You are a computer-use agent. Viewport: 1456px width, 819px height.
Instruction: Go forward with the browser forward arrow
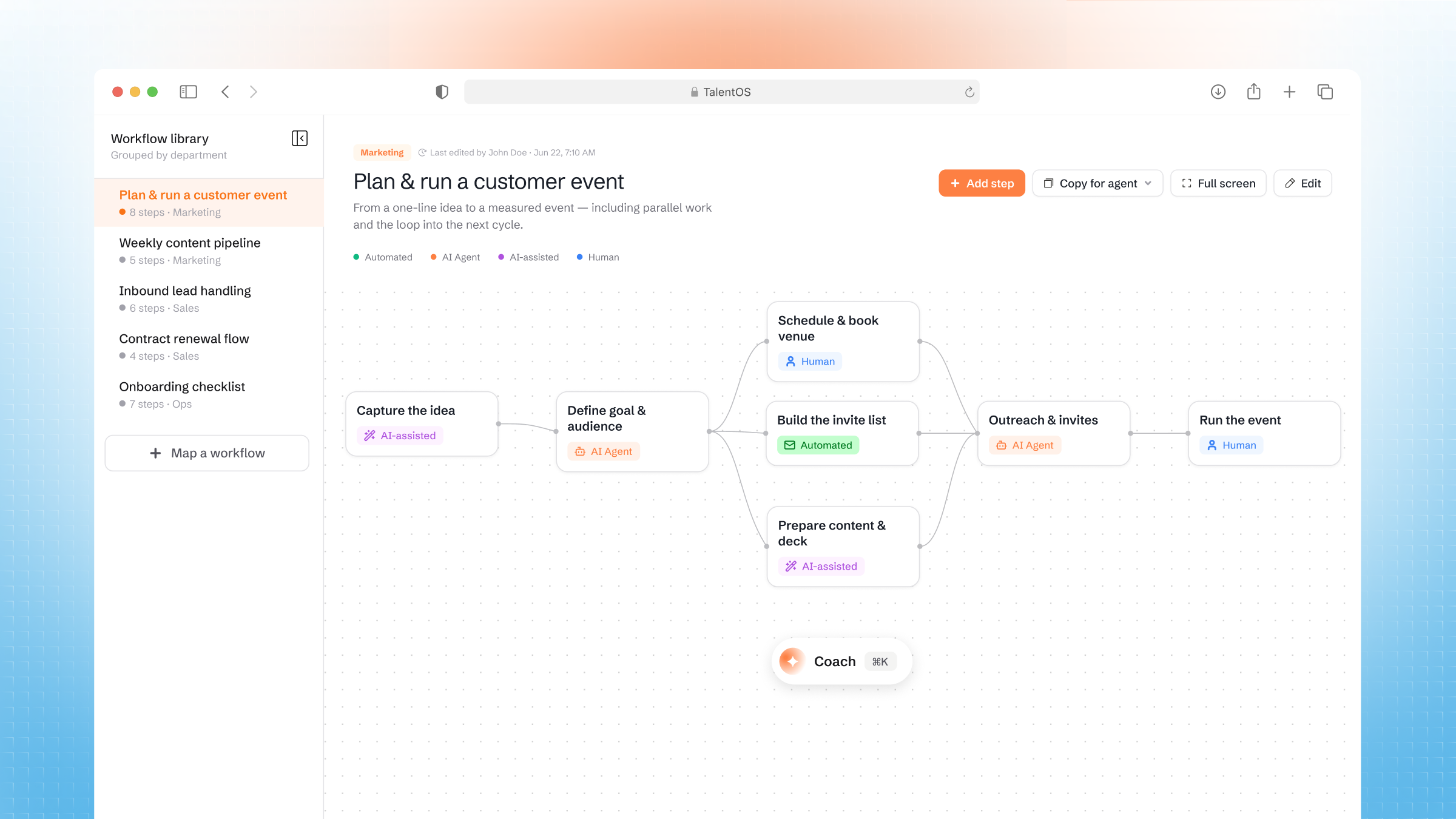[x=254, y=92]
